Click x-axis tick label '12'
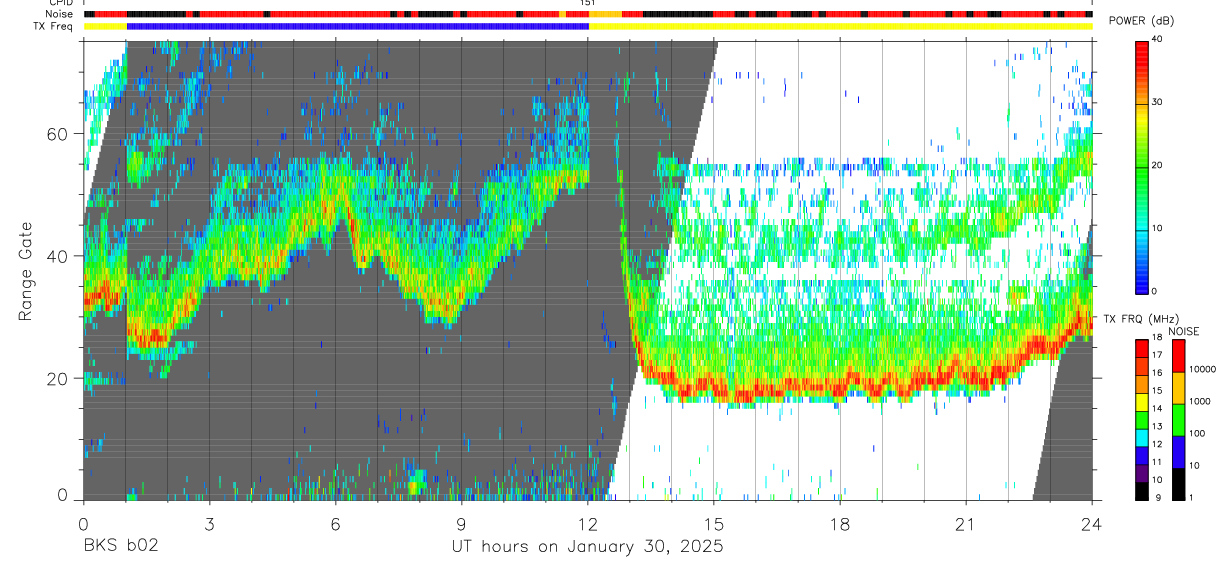 tap(588, 525)
